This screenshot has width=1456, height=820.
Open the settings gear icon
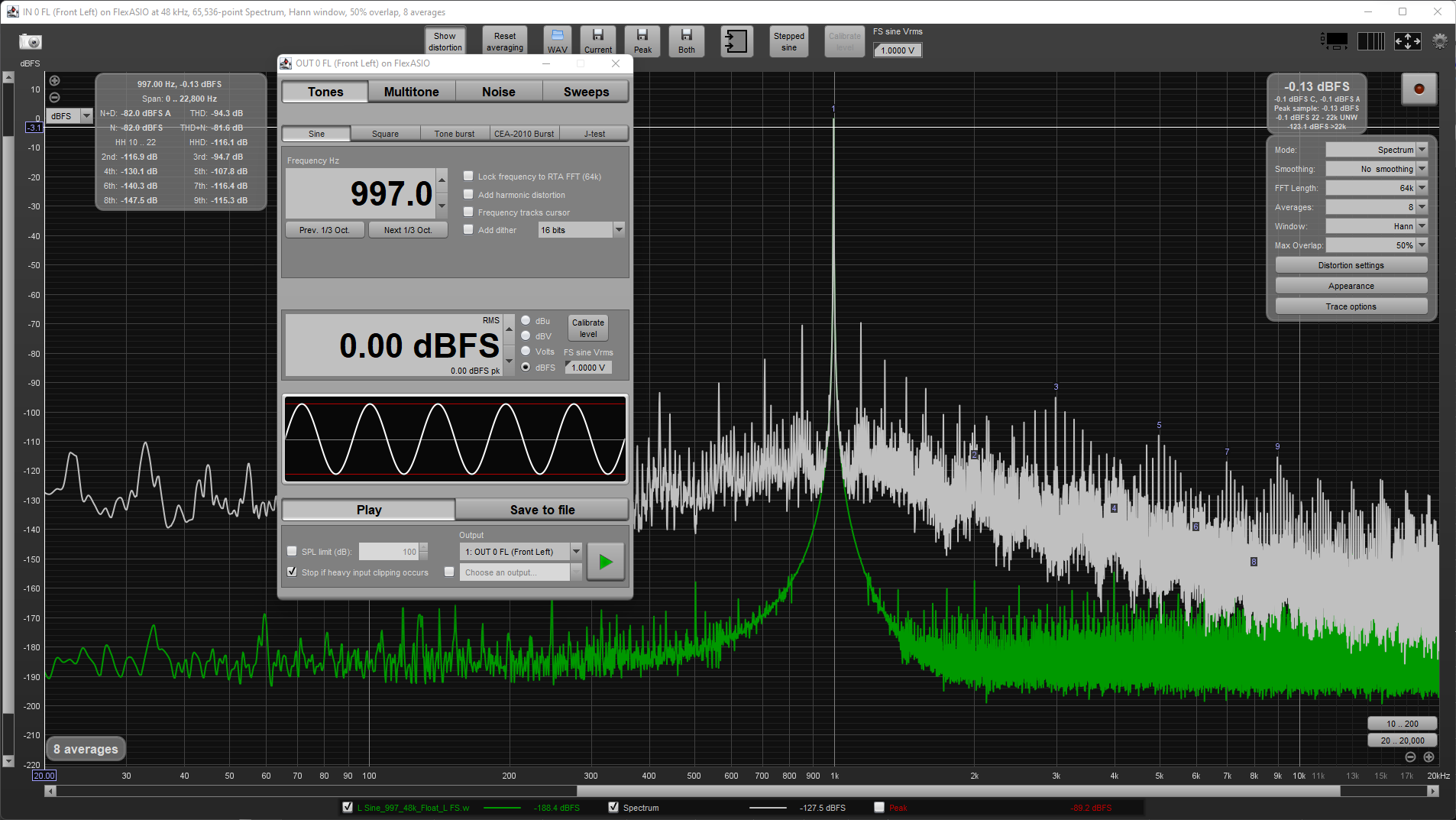(1439, 41)
